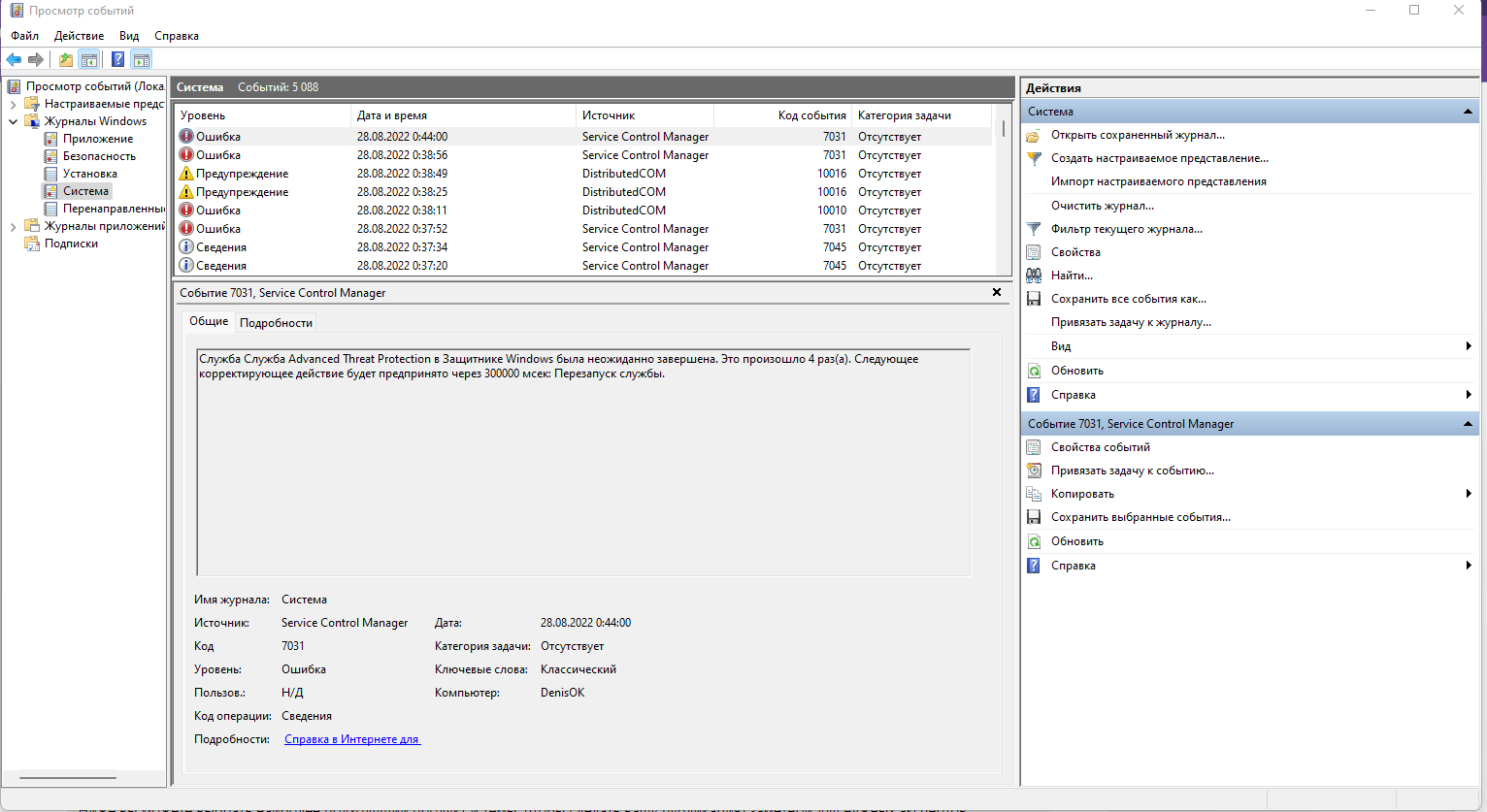This screenshot has width=1487, height=812.
Task: Click the blue Help toolbar icon
Action: (x=117, y=59)
